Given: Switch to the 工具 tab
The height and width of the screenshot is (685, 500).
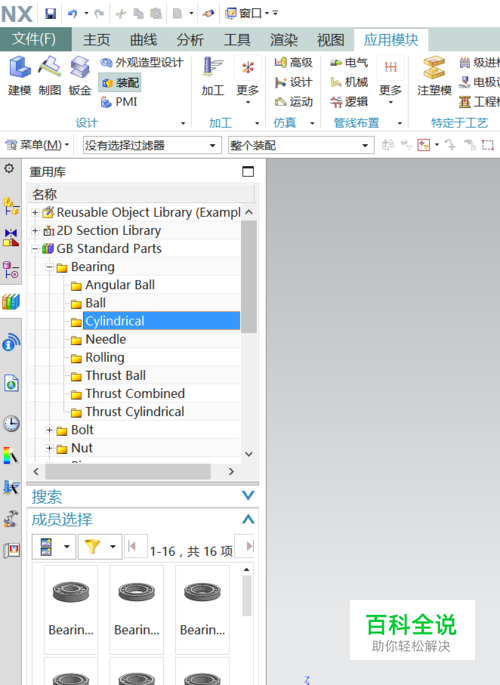Looking at the screenshot, I should 237,40.
